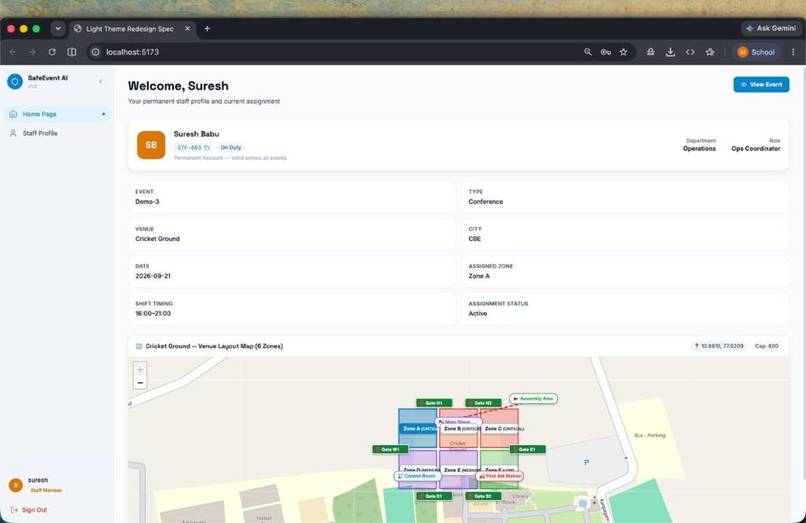Click the Conference type value
Viewport: 806px width, 523px height.
(x=485, y=202)
